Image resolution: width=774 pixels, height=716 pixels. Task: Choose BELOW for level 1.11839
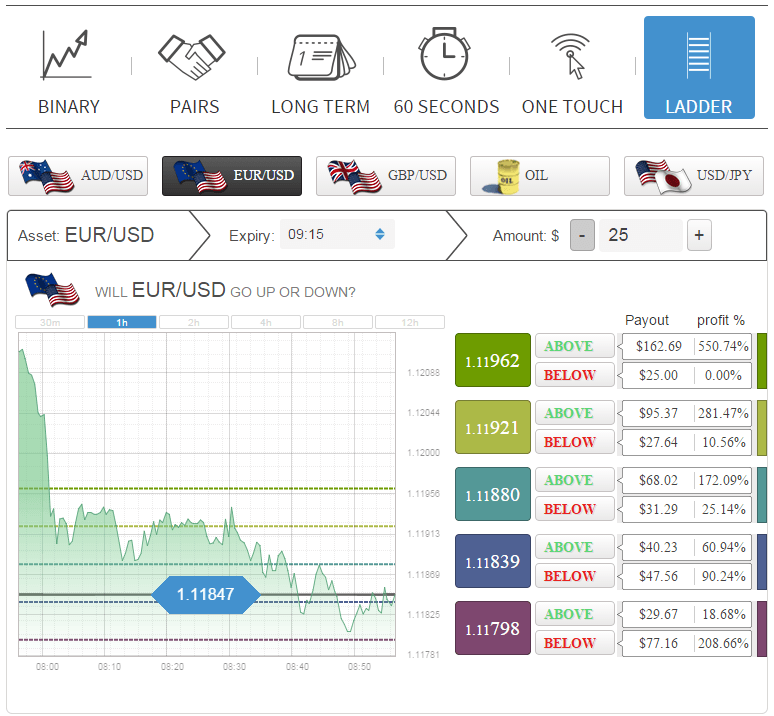575,576
